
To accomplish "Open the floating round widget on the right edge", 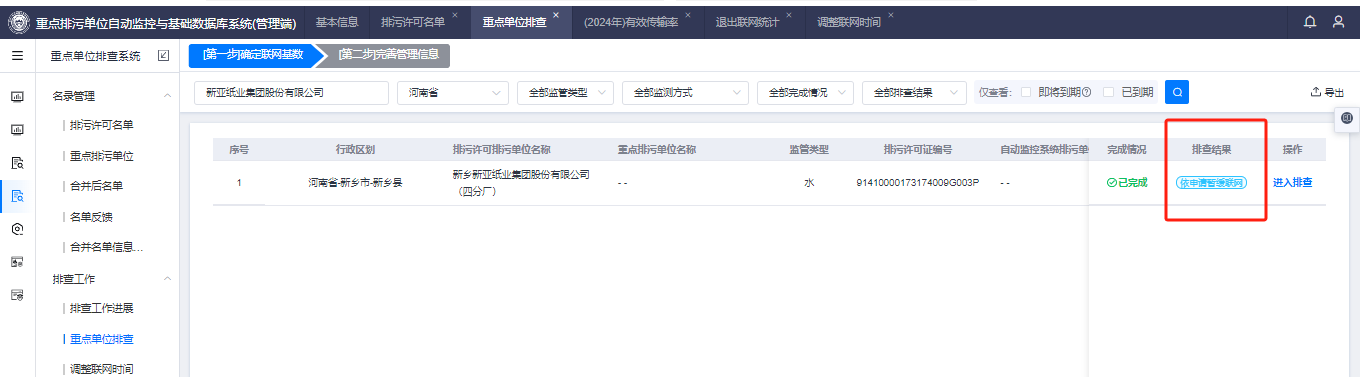I will [x=1346, y=119].
